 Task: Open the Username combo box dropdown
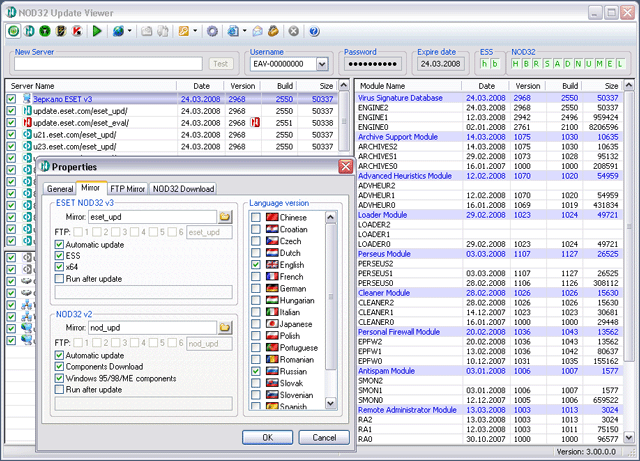pos(322,64)
